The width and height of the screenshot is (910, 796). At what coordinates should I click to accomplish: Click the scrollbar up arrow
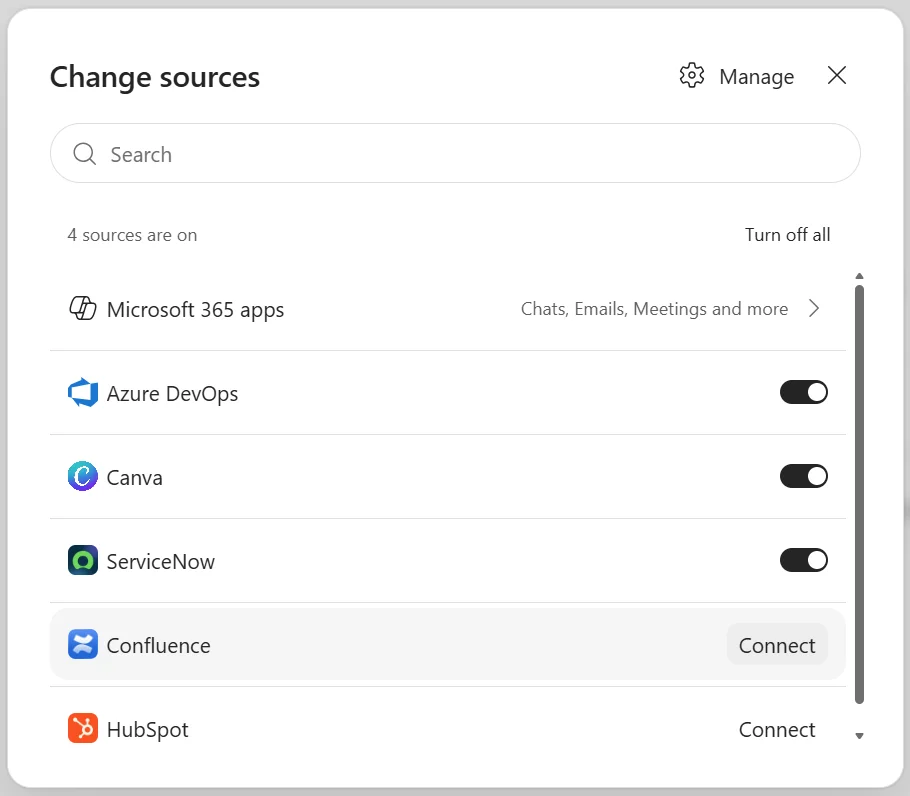tap(860, 276)
